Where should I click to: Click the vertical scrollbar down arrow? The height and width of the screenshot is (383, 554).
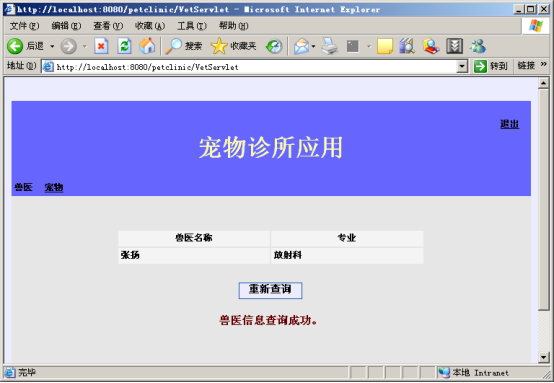[543, 357]
